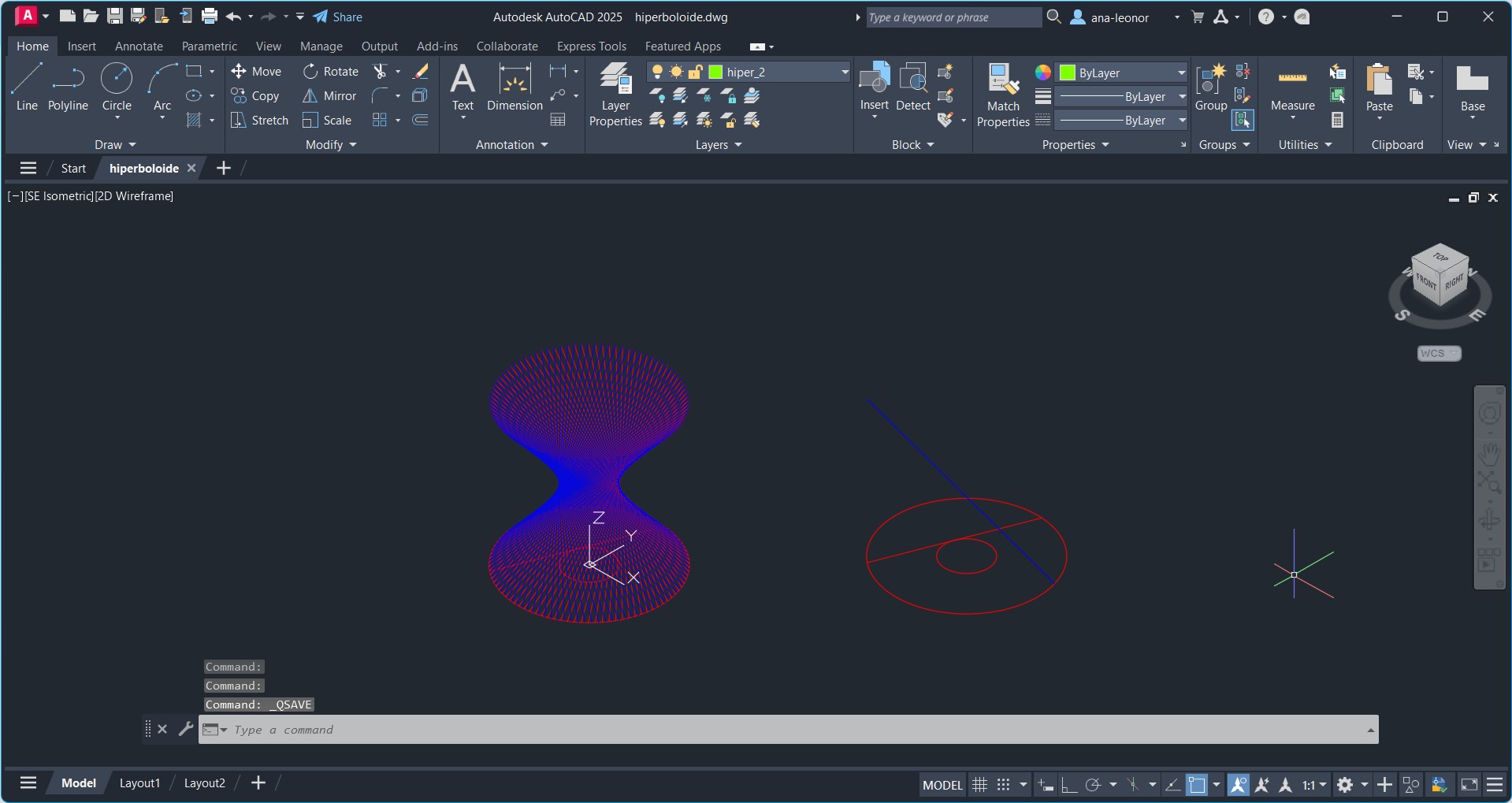Open the hiper_2 layer dropdown
1512x803 pixels.
tap(845, 72)
